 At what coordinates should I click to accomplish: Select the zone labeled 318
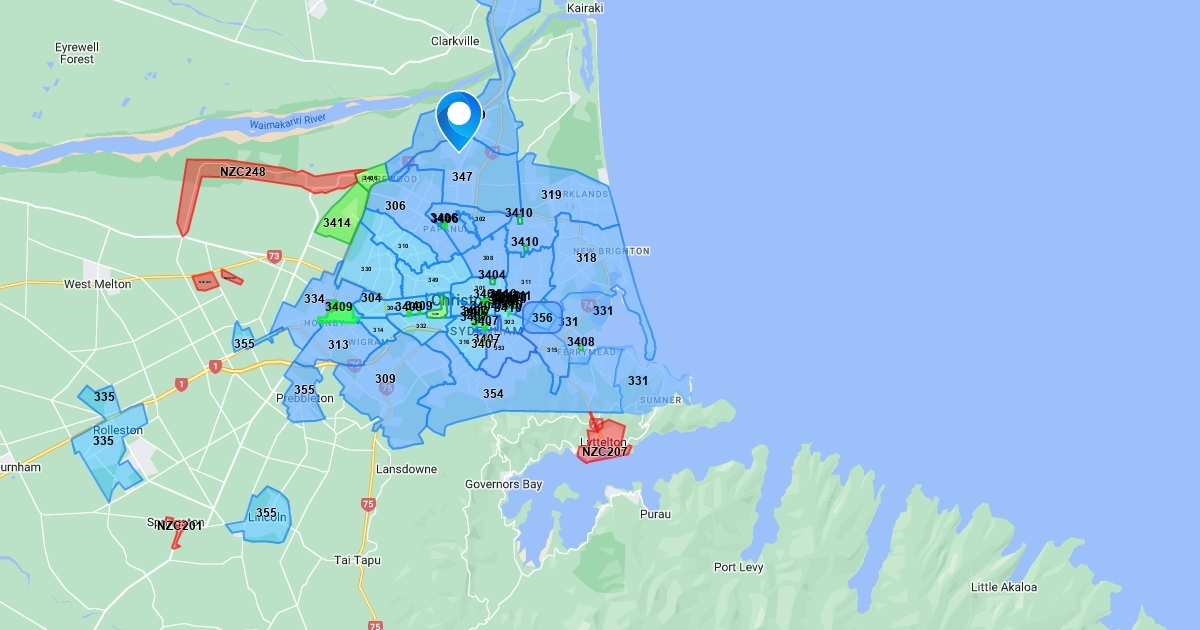coord(586,258)
